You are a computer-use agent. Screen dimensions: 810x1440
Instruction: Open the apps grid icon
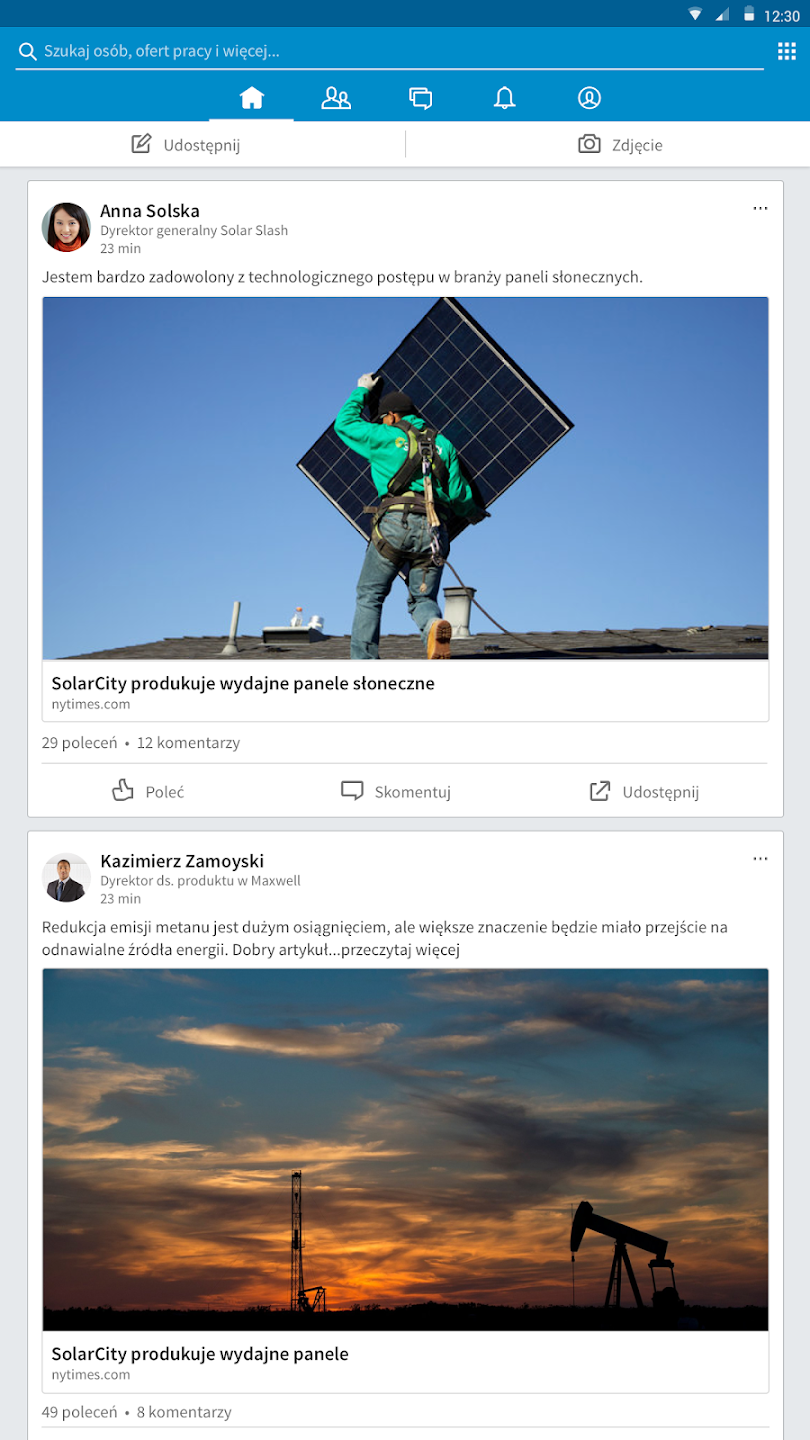[x=786, y=52]
